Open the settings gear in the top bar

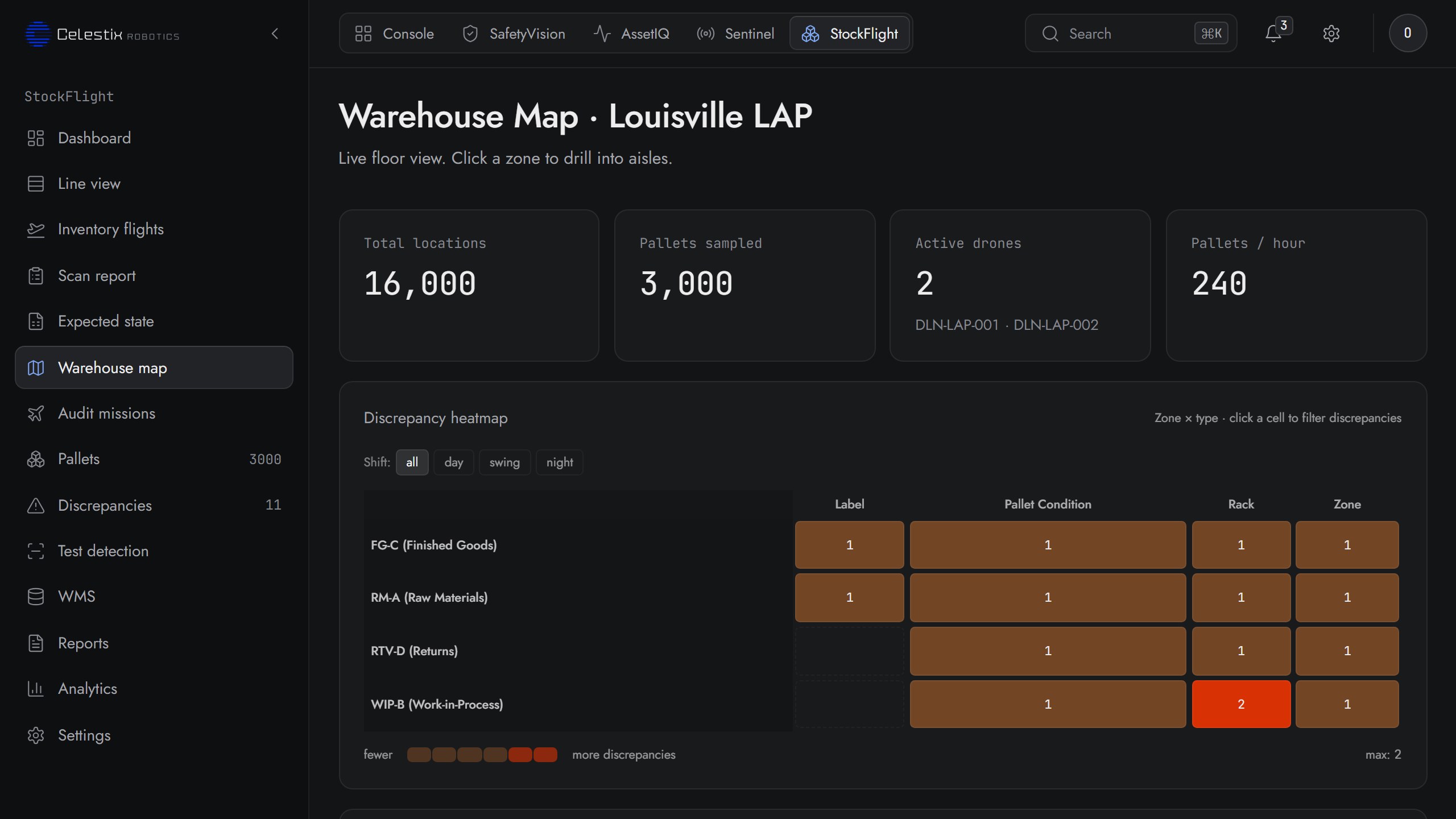pos(1331,34)
